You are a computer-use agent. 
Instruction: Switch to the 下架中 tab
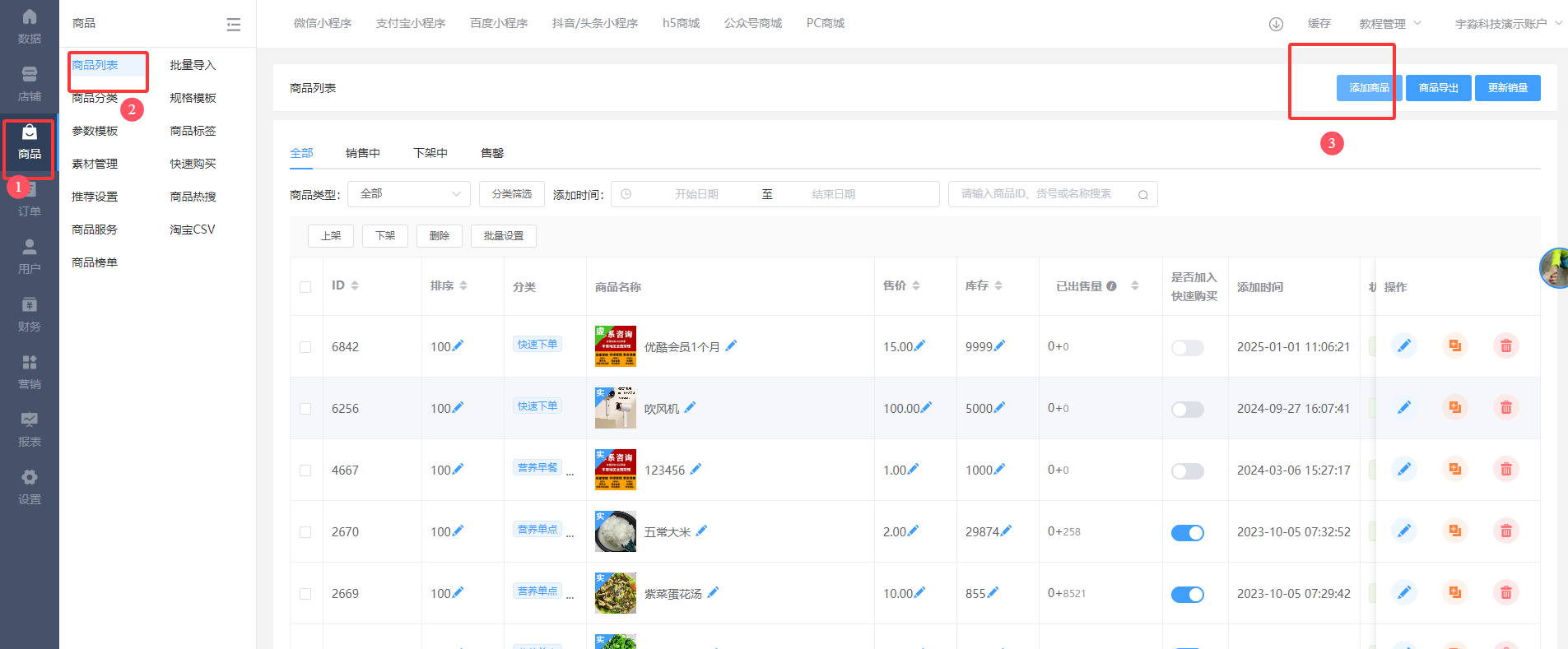[x=430, y=153]
